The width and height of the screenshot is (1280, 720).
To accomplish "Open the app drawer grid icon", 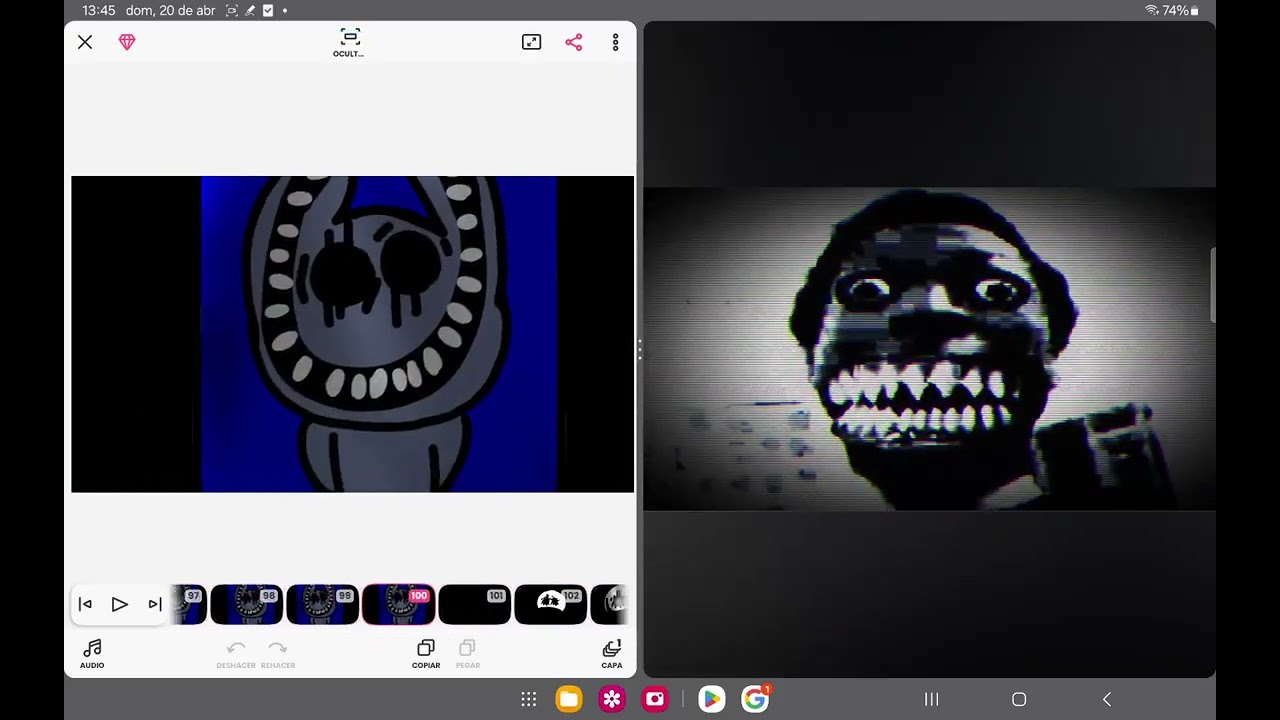I will click(x=529, y=699).
